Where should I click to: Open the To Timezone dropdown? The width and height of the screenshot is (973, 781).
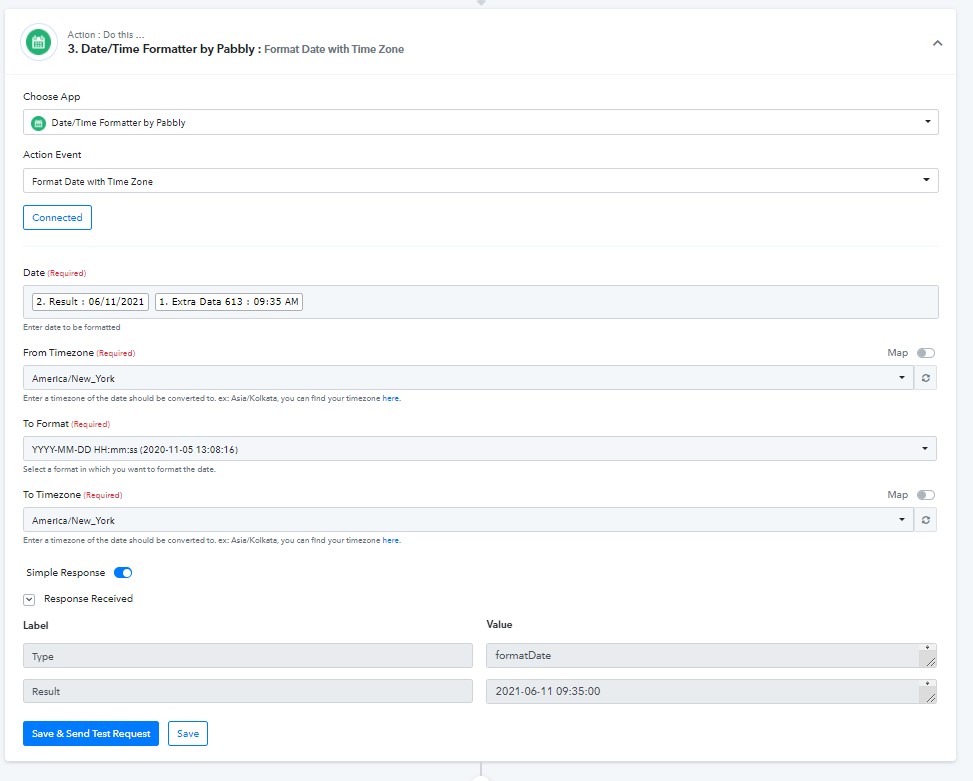(468, 520)
